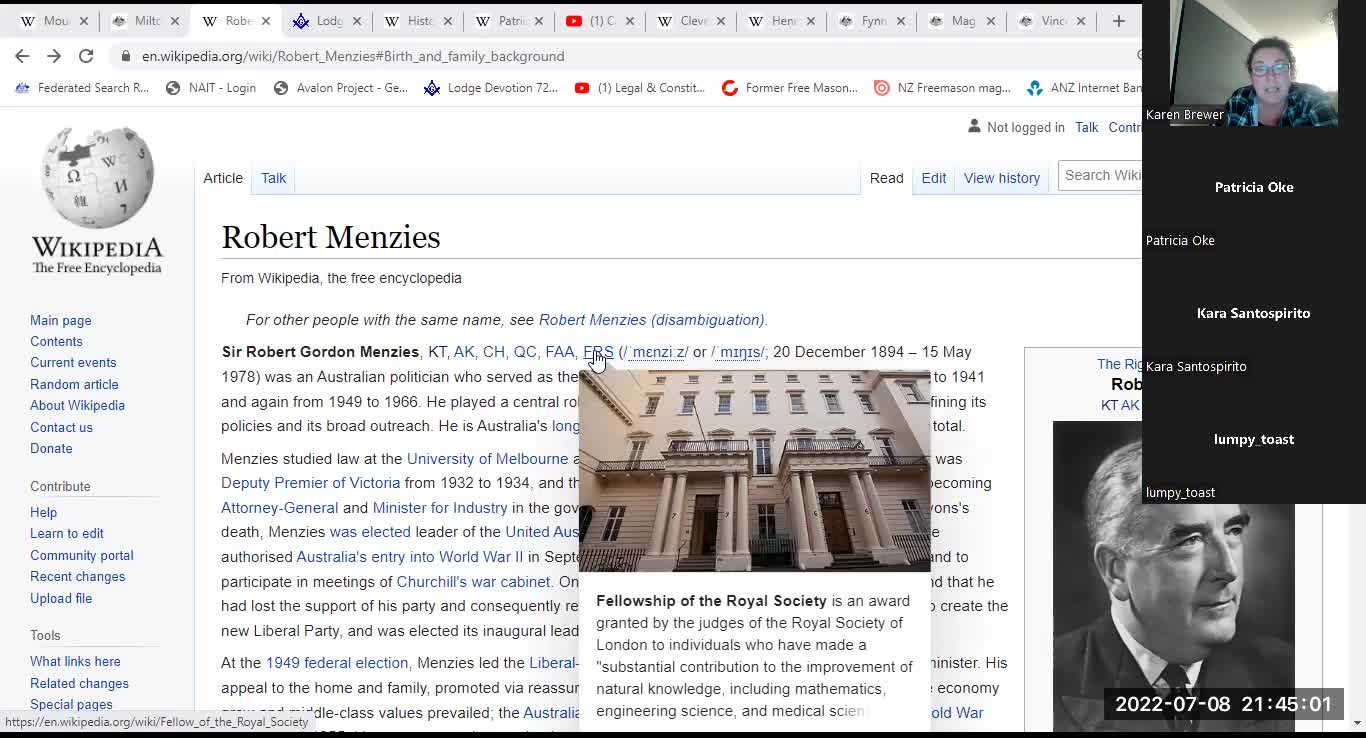This screenshot has height=738, width=1366.
Task: Open Federated Search bookmark
Action: coord(82,88)
